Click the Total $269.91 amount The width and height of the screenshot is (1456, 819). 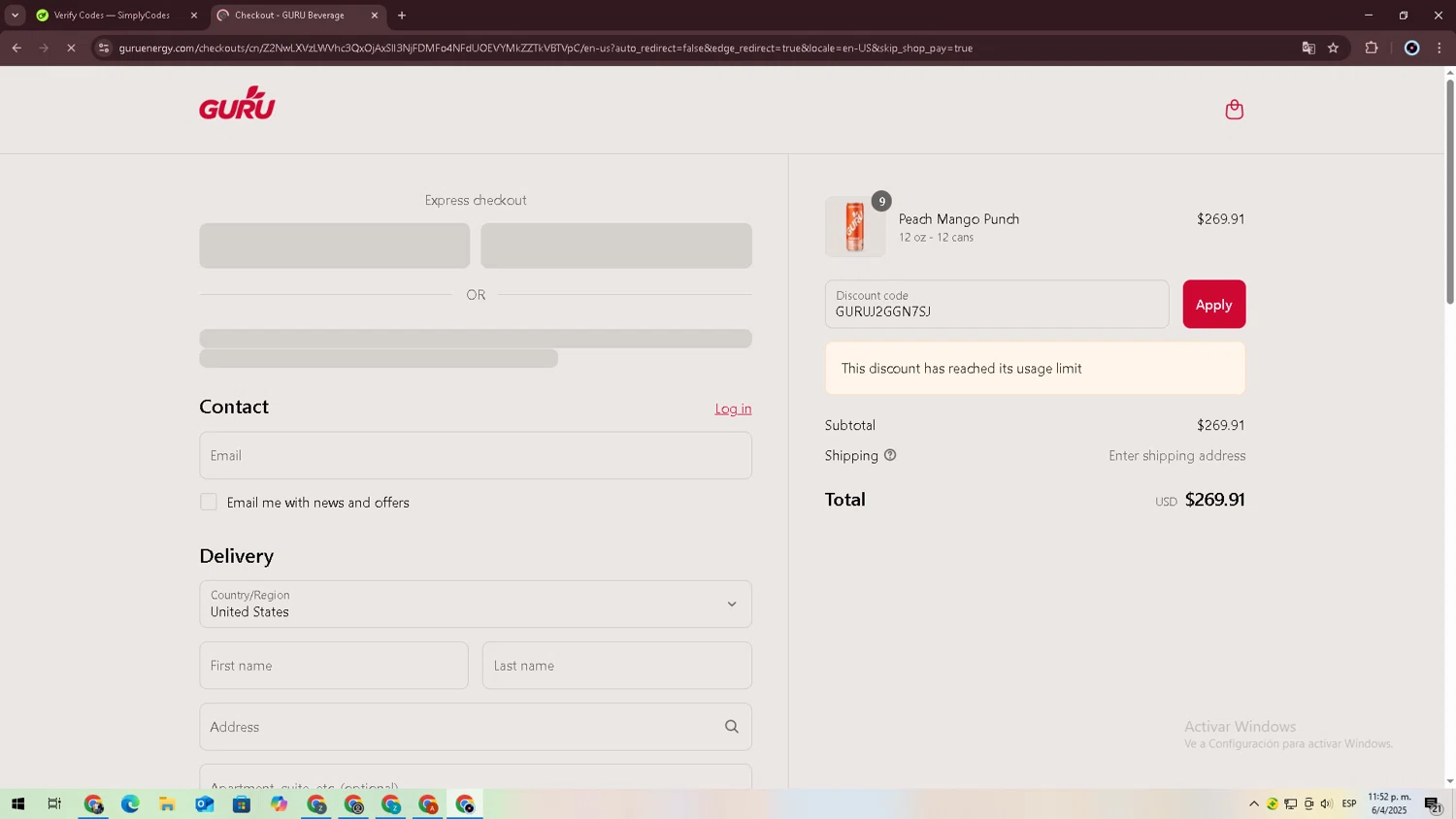pyautogui.click(x=1214, y=500)
